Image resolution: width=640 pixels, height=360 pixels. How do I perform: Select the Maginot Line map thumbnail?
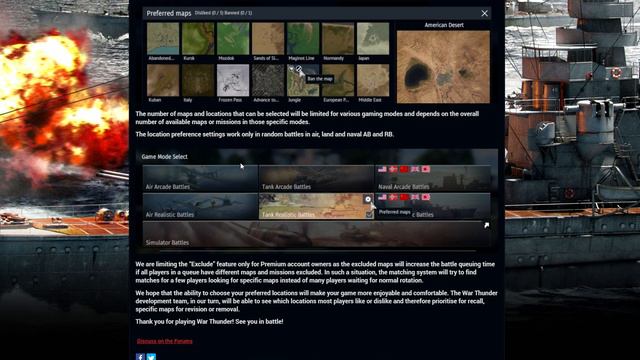[303, 39]
